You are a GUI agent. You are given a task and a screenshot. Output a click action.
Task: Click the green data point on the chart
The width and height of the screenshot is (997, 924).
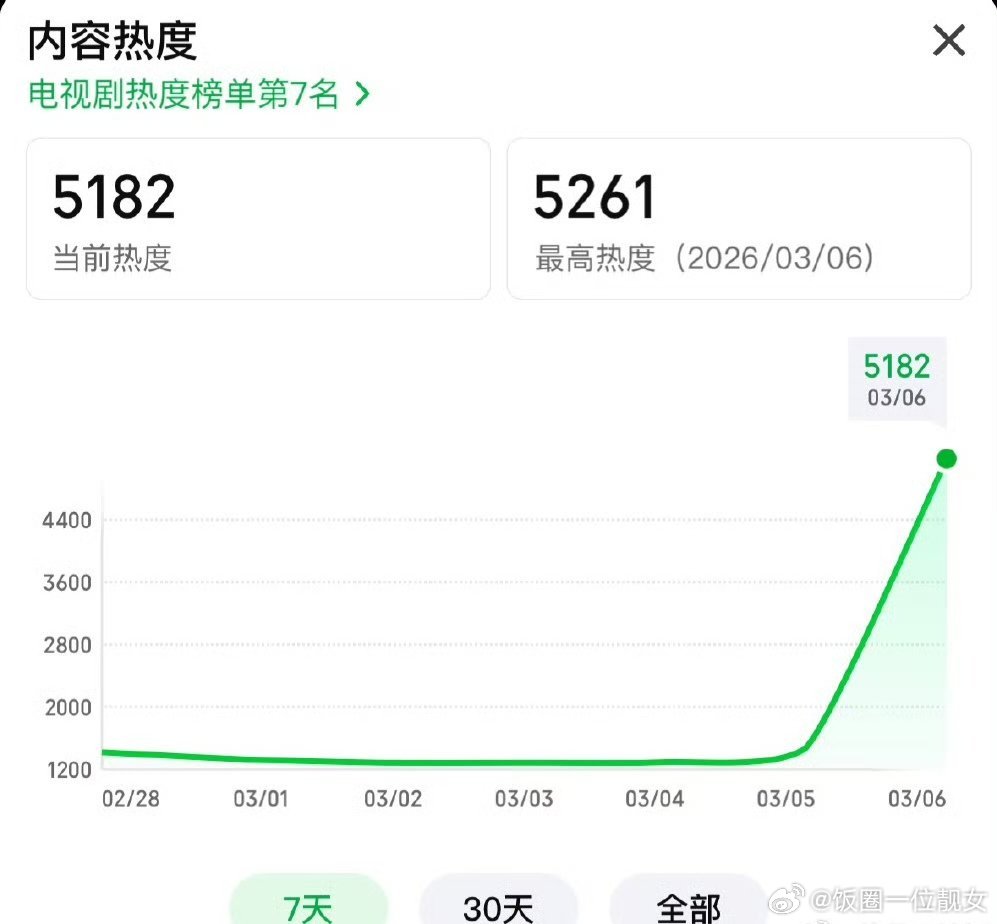(x=946, y=459)
